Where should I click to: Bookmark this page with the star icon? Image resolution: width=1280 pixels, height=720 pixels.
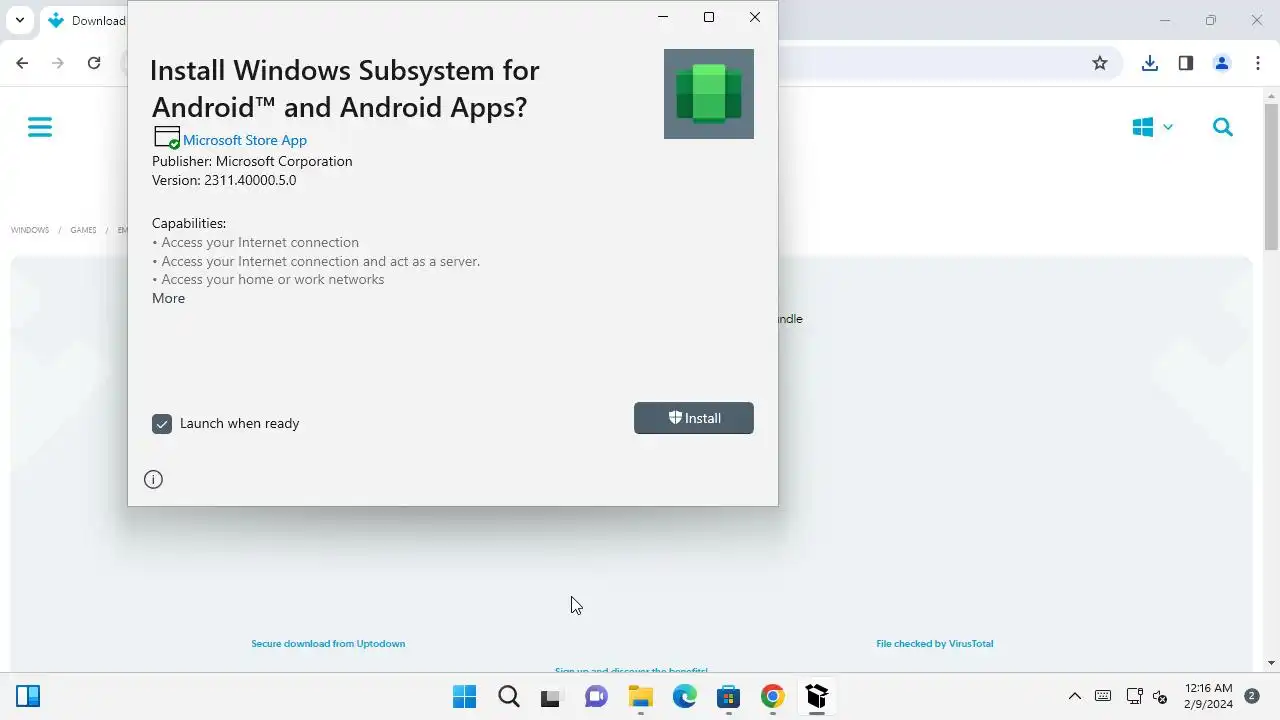pos(1100,63)
